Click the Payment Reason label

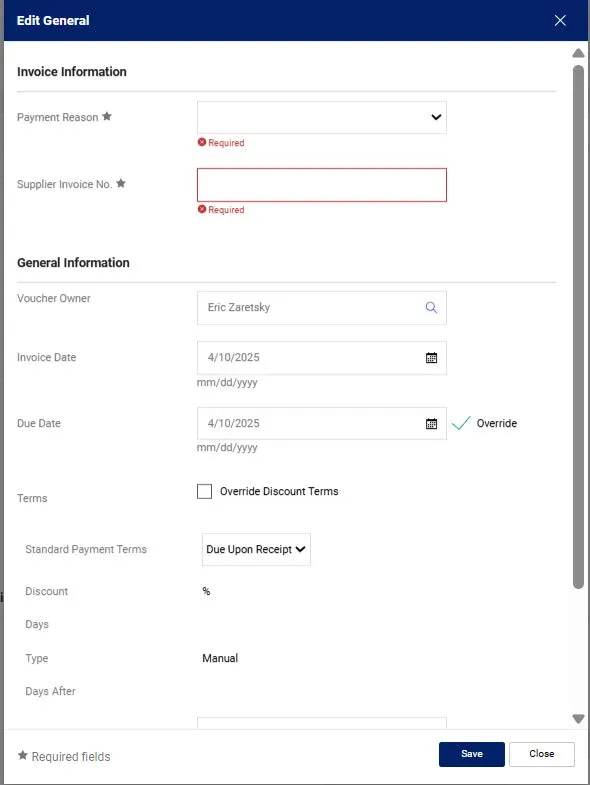[x=58, y=117]
